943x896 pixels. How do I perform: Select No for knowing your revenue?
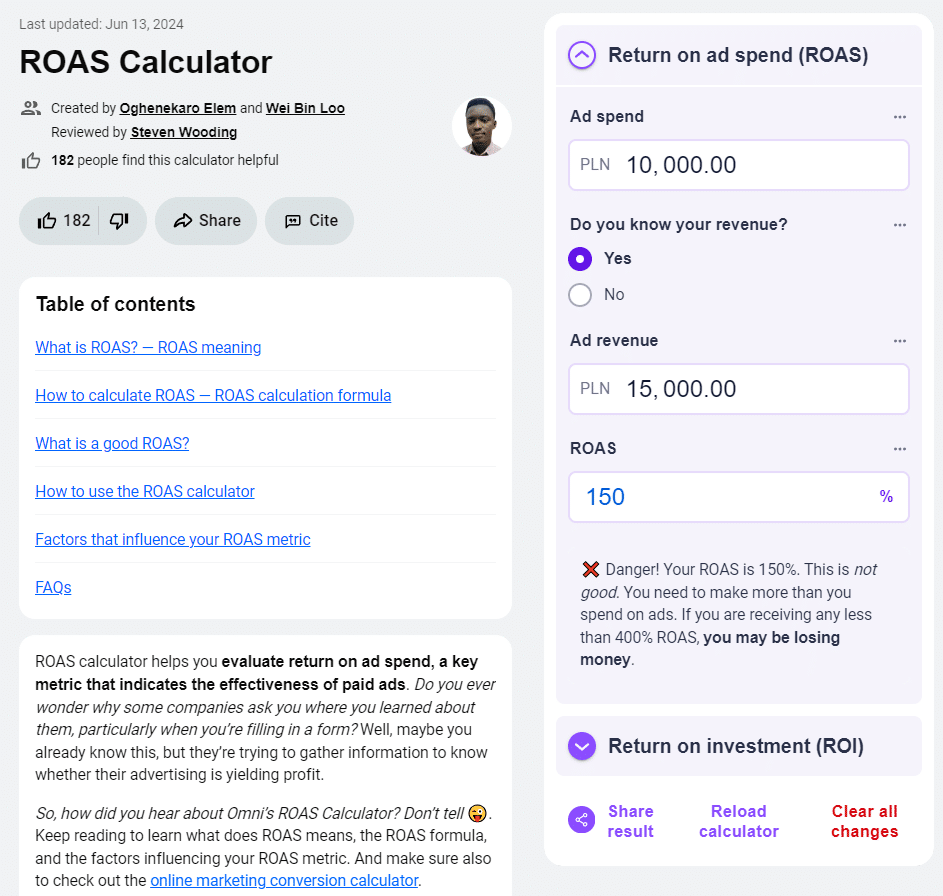580,295
